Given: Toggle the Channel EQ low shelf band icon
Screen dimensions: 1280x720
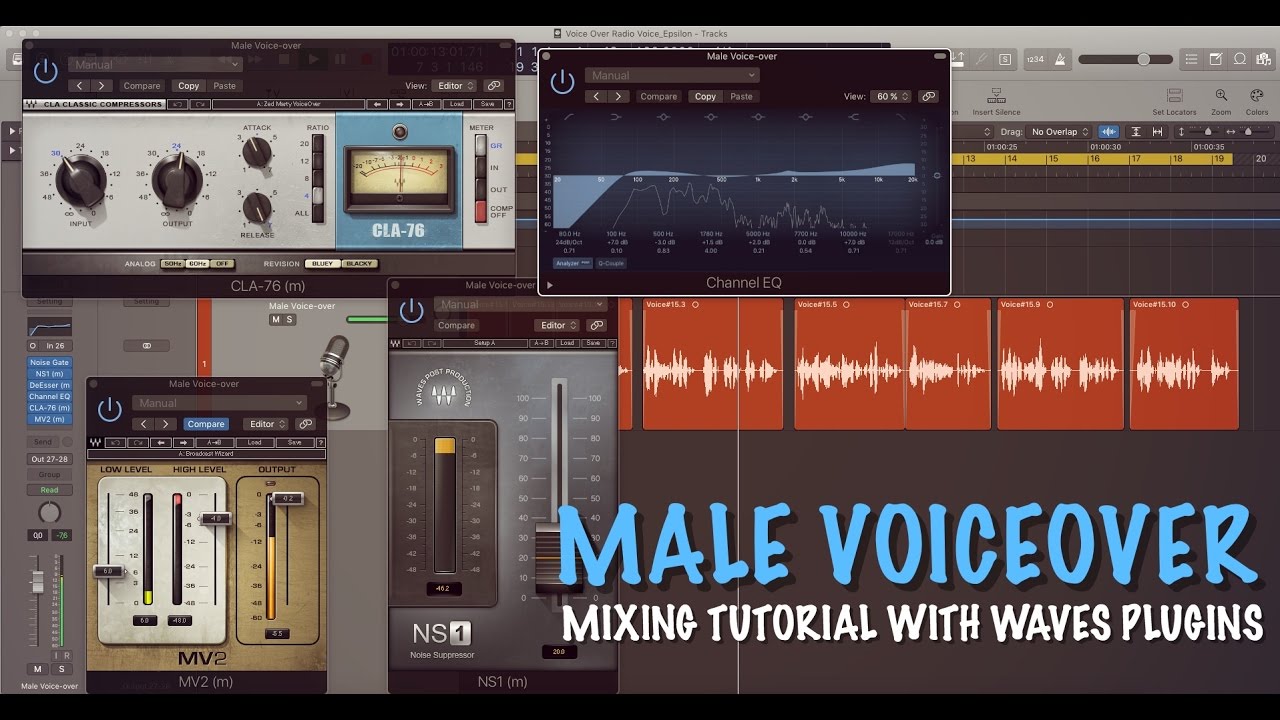Looking at the screenshot, I should [x=615, y=117].
